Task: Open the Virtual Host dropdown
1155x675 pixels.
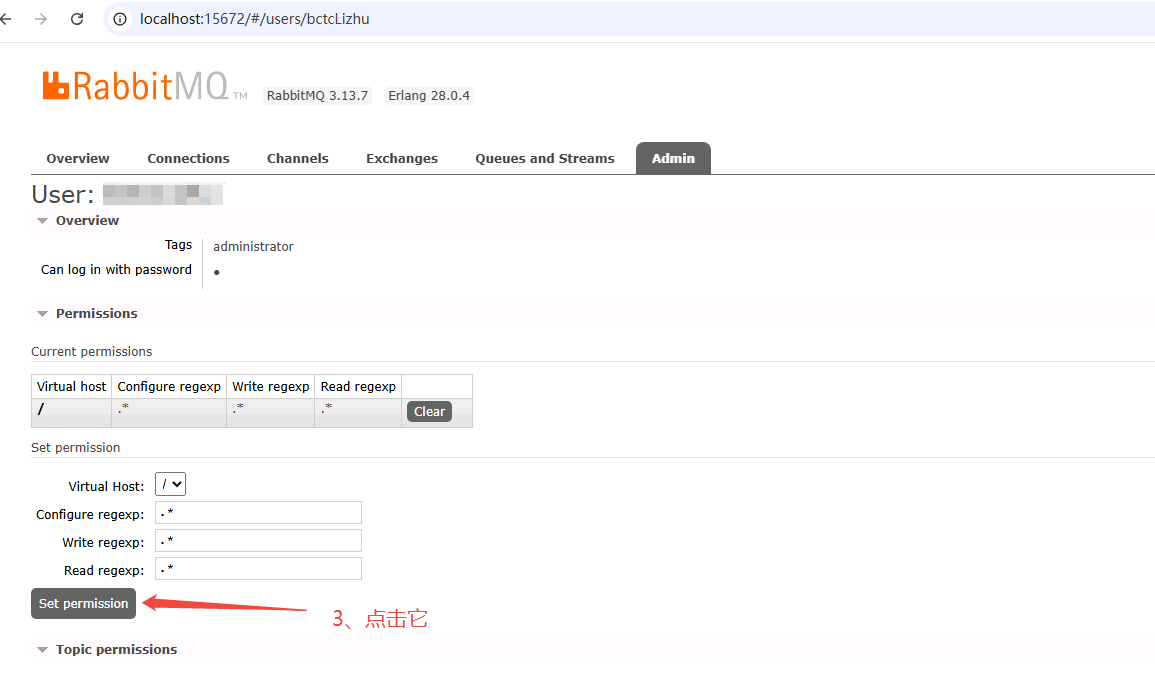Action: pyautogui.click(x=170, y=484)
